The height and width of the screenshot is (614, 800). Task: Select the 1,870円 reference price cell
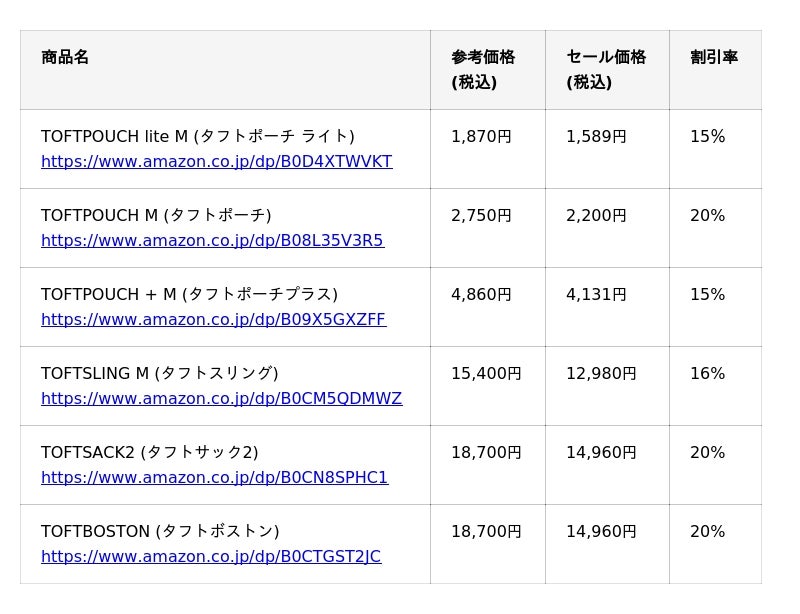(x=481, y=136)
